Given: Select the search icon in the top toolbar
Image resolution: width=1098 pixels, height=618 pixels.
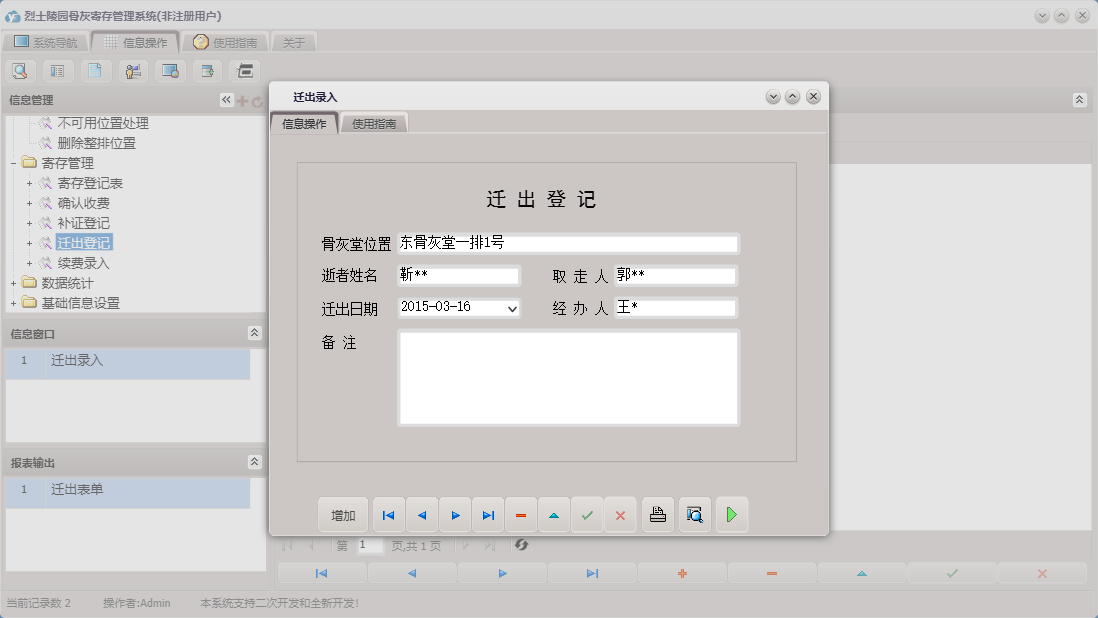Looking at the screenshot, I should [x=20, y=71].
